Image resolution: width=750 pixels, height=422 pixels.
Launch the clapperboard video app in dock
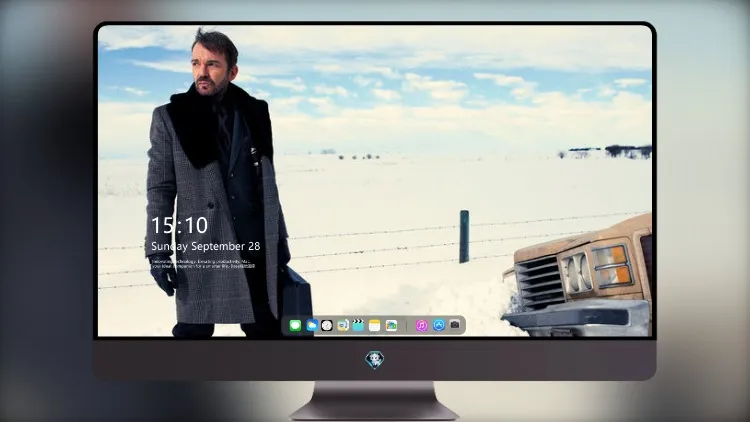(358, 325)
